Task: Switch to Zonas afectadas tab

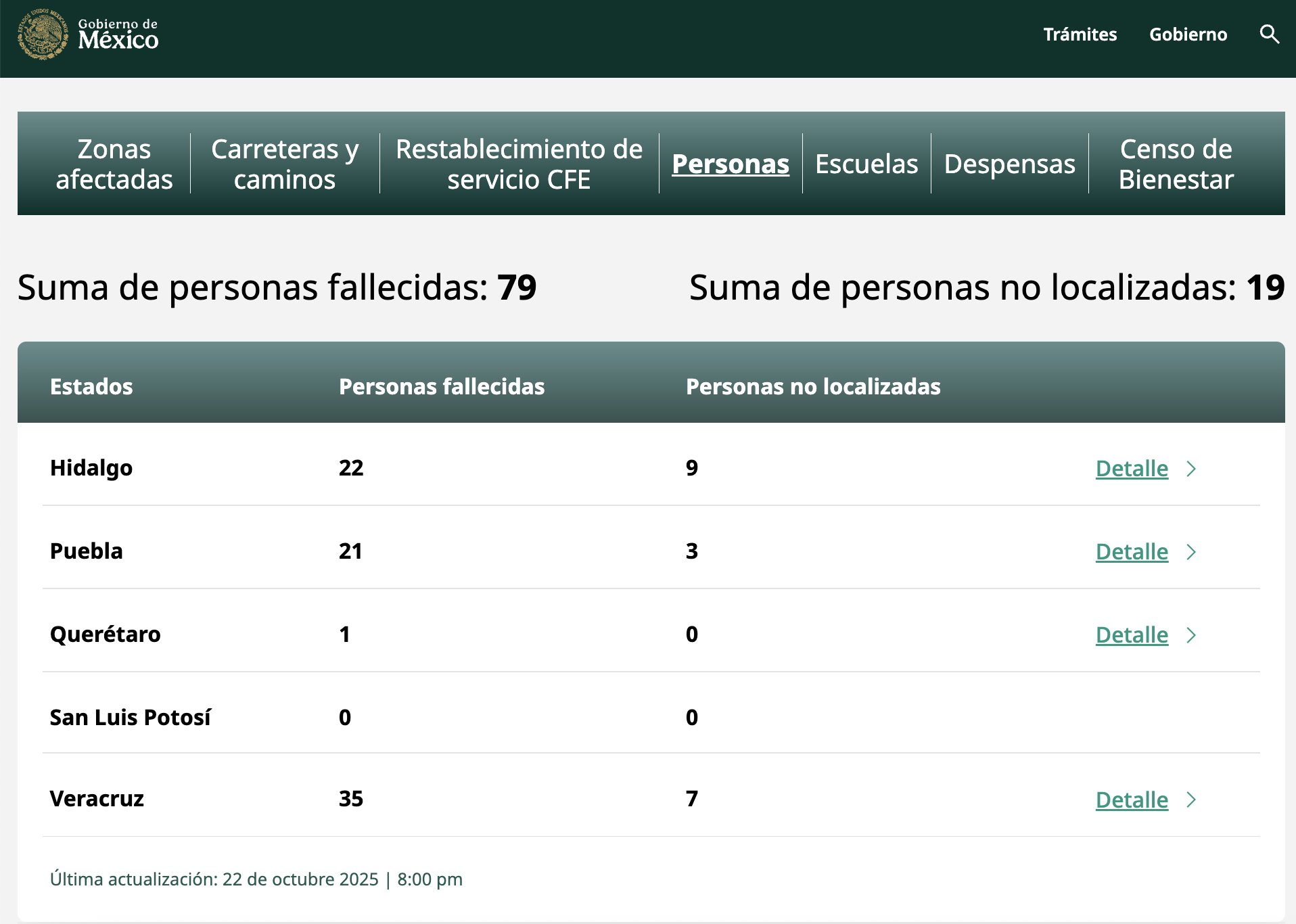Action: click(114, 164)
